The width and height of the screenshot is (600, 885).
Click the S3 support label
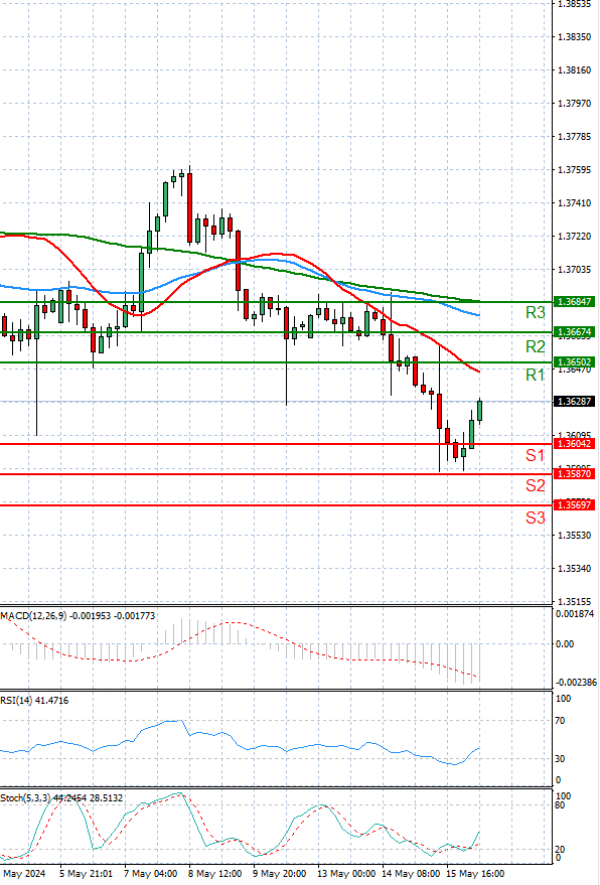(535, 518)
